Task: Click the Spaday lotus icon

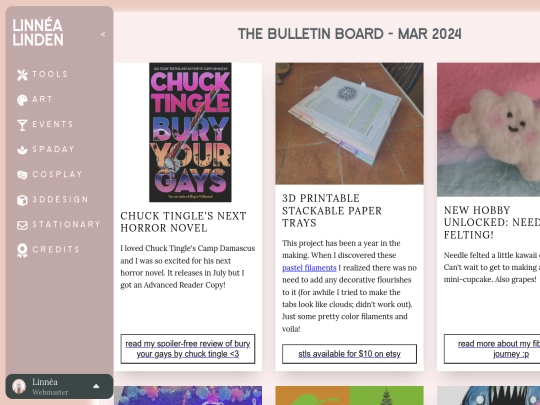Action: (x=22, y=150)
